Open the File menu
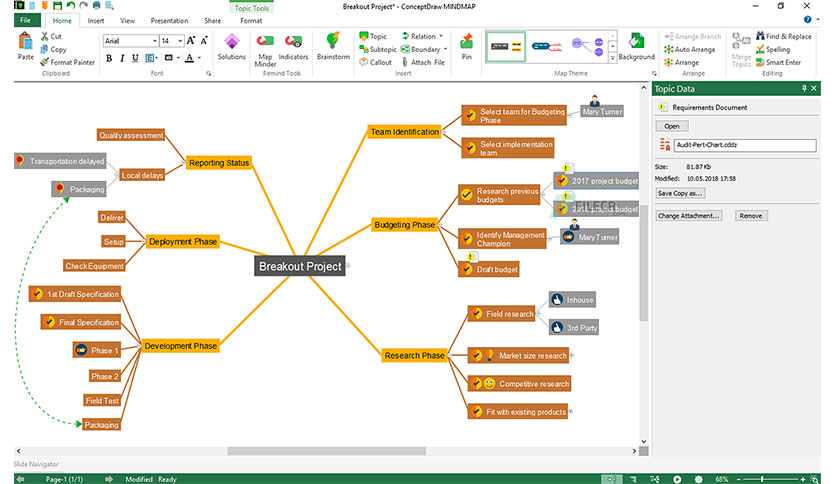 (25, 20)
